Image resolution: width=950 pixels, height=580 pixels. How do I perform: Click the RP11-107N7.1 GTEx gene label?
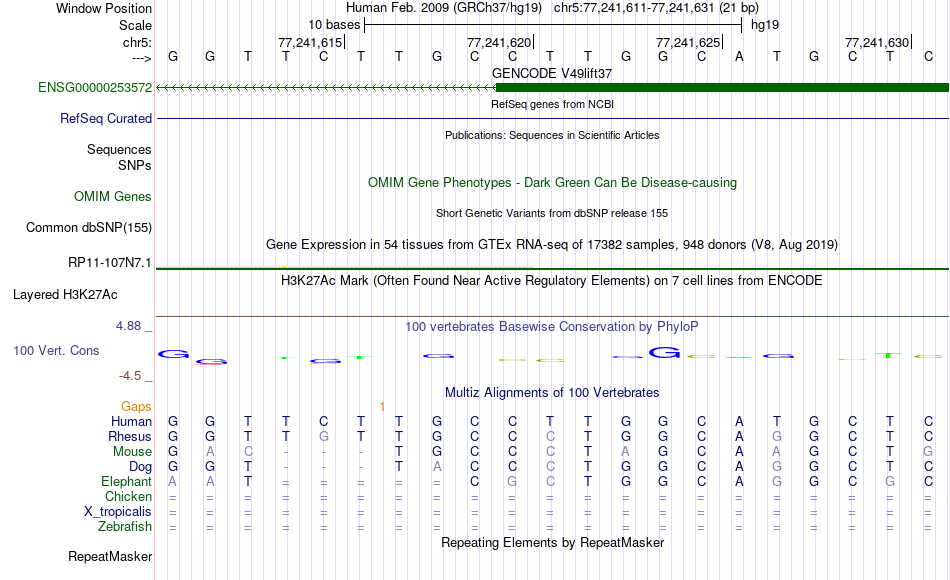tap(110, 262)
